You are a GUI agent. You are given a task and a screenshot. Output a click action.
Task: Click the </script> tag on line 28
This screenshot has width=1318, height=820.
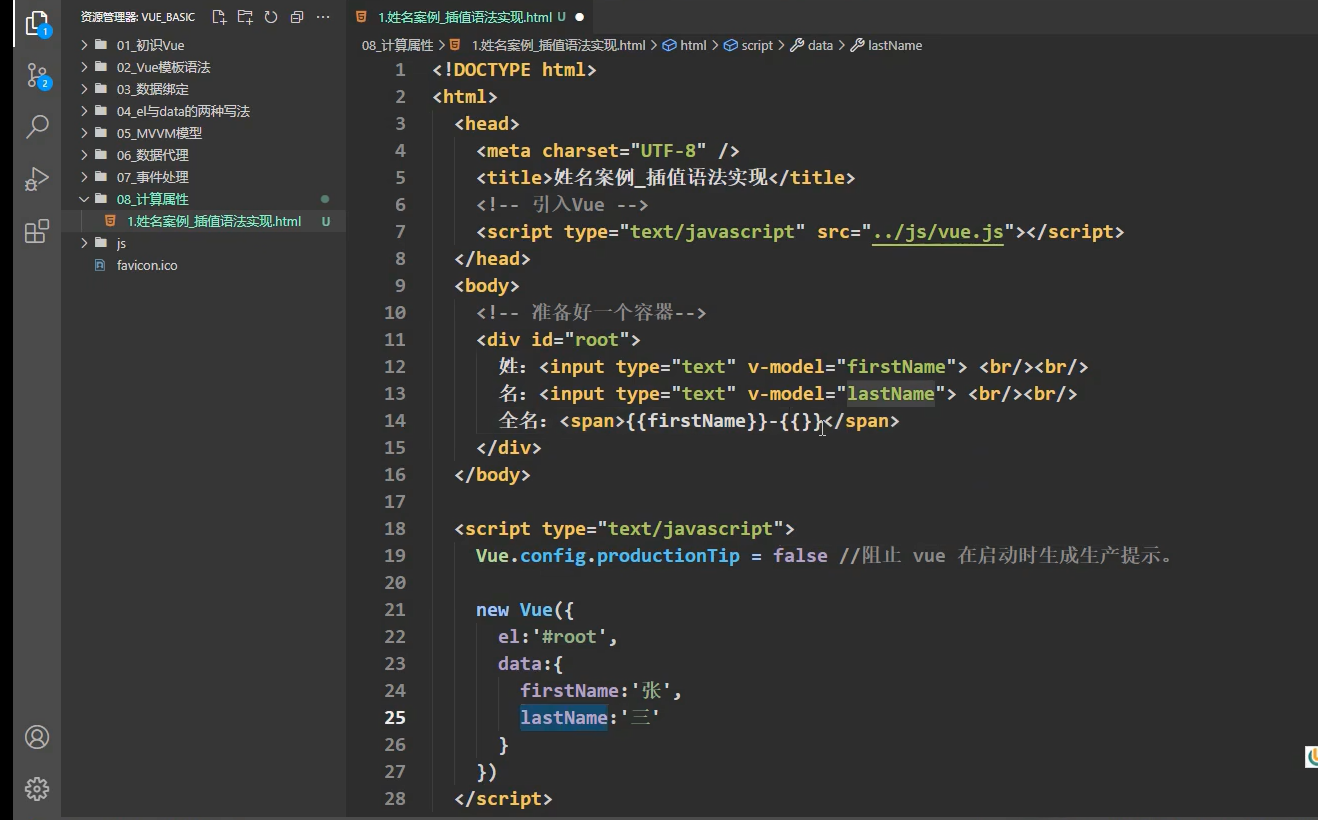[503, 799]
